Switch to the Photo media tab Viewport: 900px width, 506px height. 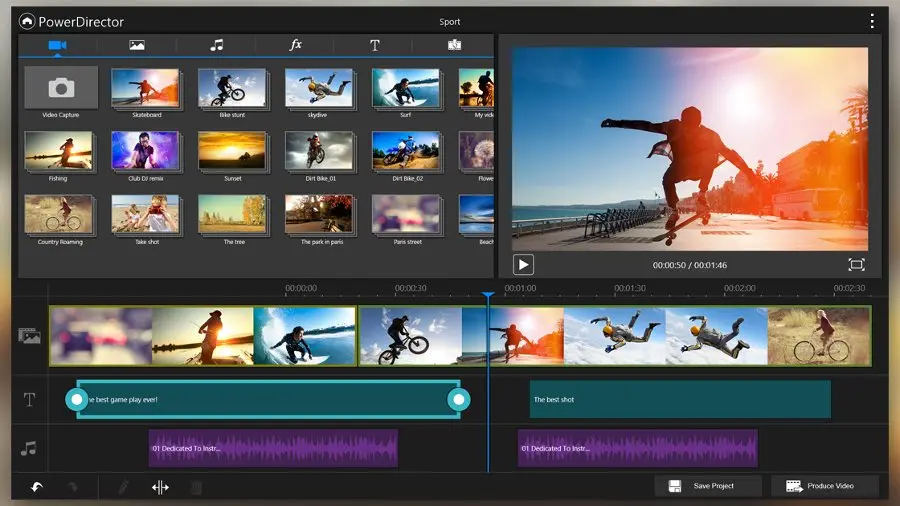(x=137, y=45)
